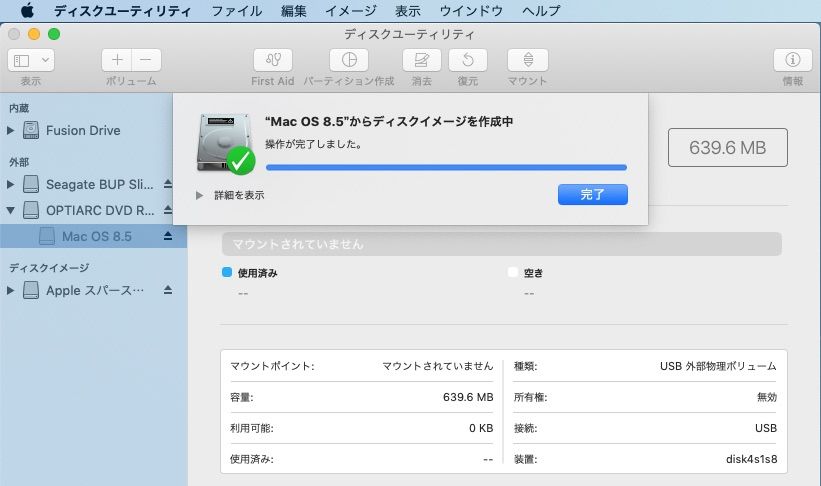Click the 外部 sidebar section header
The width and height of the screenshot is (821, 486).
[19, 162]
